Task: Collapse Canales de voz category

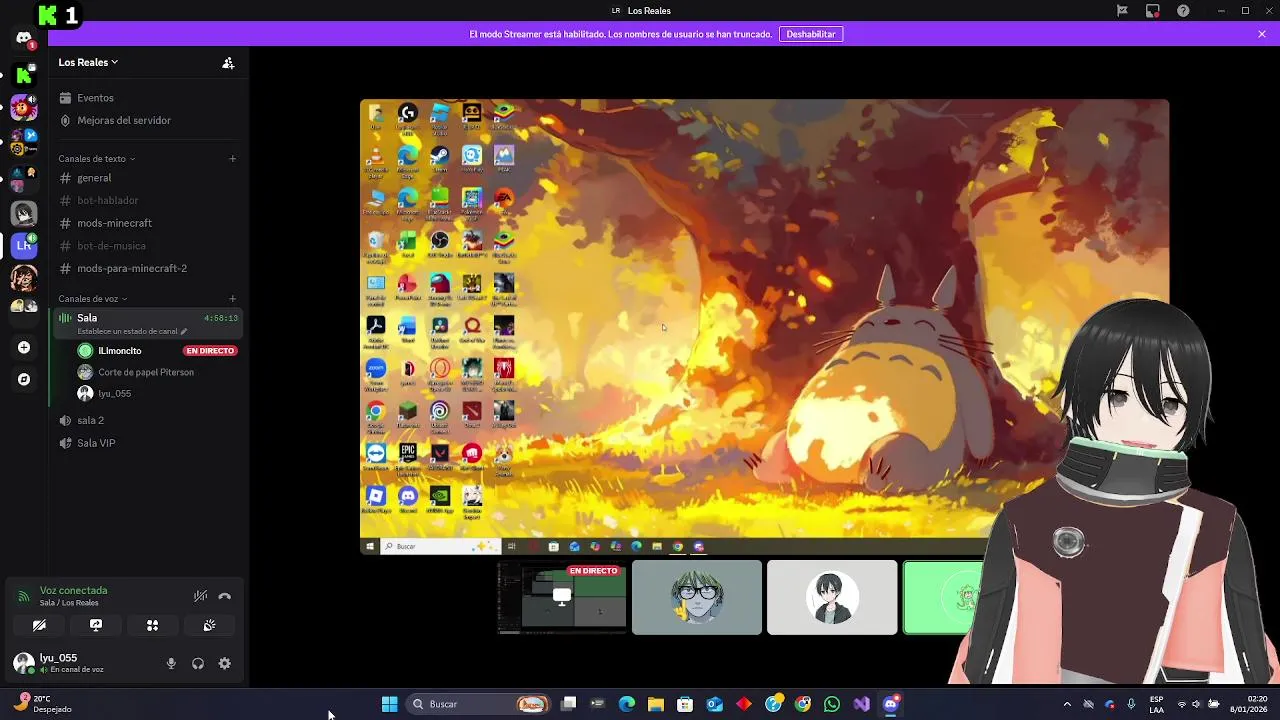Action: point(92,298)
